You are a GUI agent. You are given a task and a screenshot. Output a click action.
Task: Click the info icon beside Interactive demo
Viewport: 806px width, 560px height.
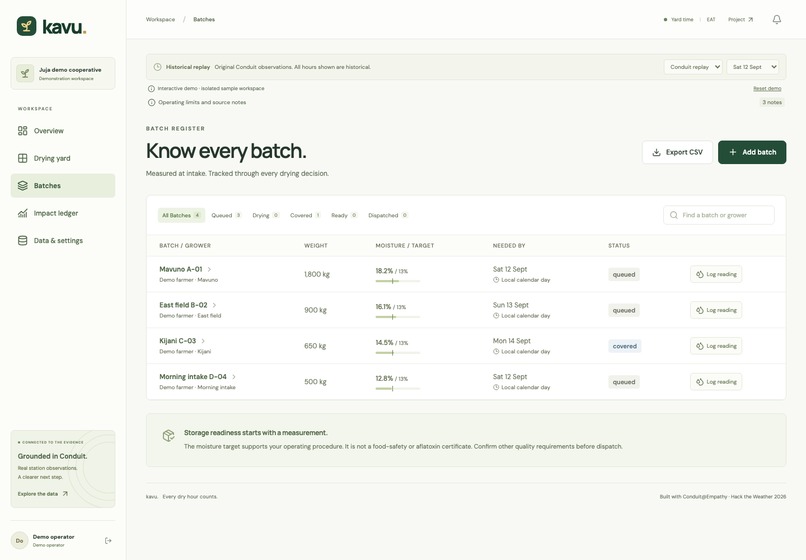click(x=151, y=88)
